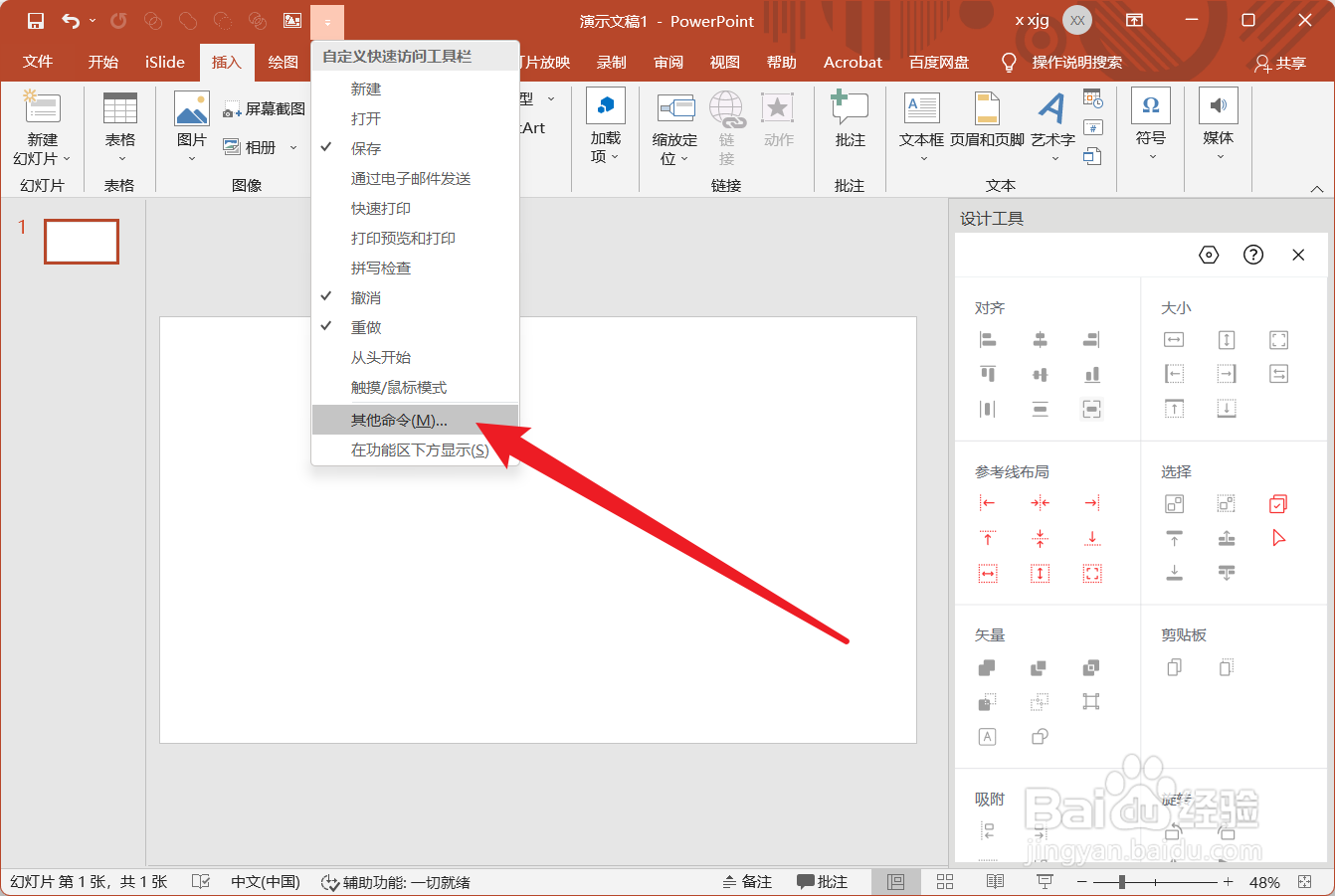Select 在功能区下方显示(S) menu item

(x=416, y=449)
